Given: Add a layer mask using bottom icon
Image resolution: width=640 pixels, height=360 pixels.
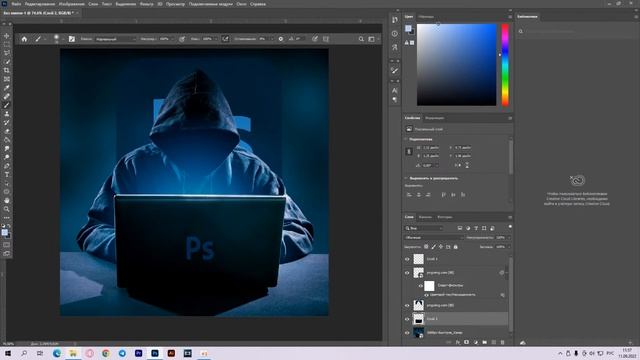Looking at the screenshot, I should [x=467, y=342].
